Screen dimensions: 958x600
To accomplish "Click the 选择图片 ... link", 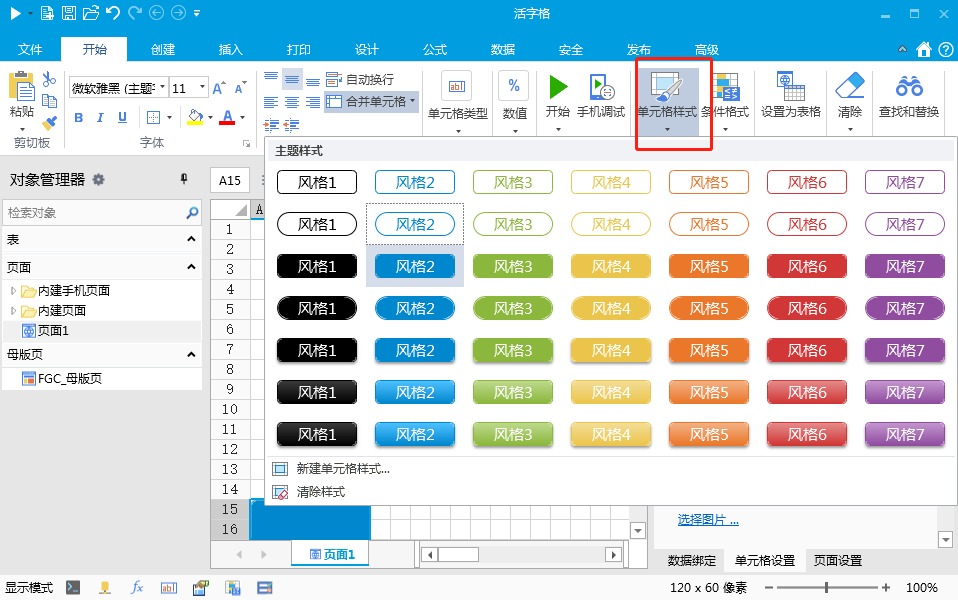I will point(708,520).
